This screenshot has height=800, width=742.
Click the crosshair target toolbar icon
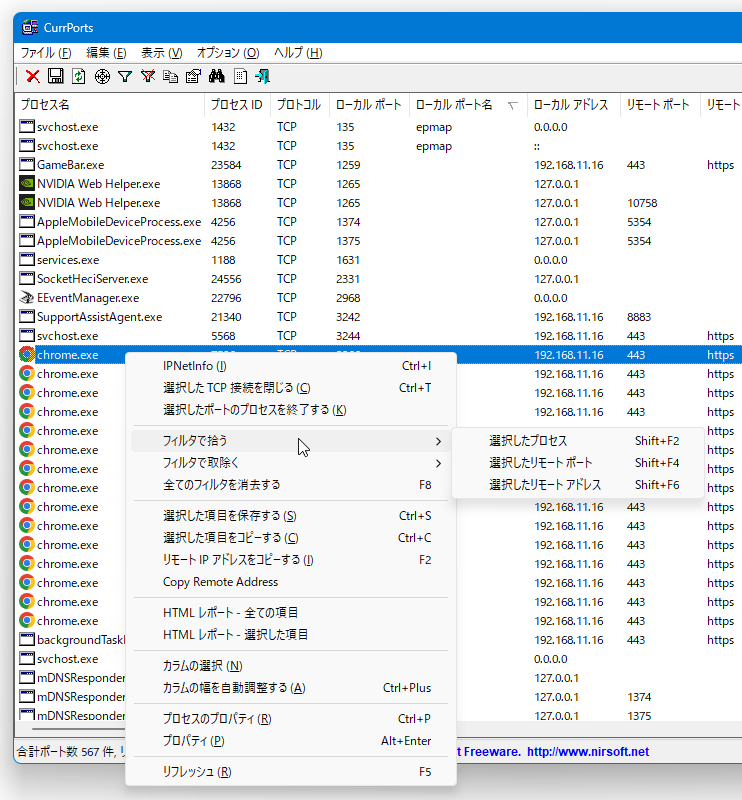pyautogui.click(x=102, y=77)
